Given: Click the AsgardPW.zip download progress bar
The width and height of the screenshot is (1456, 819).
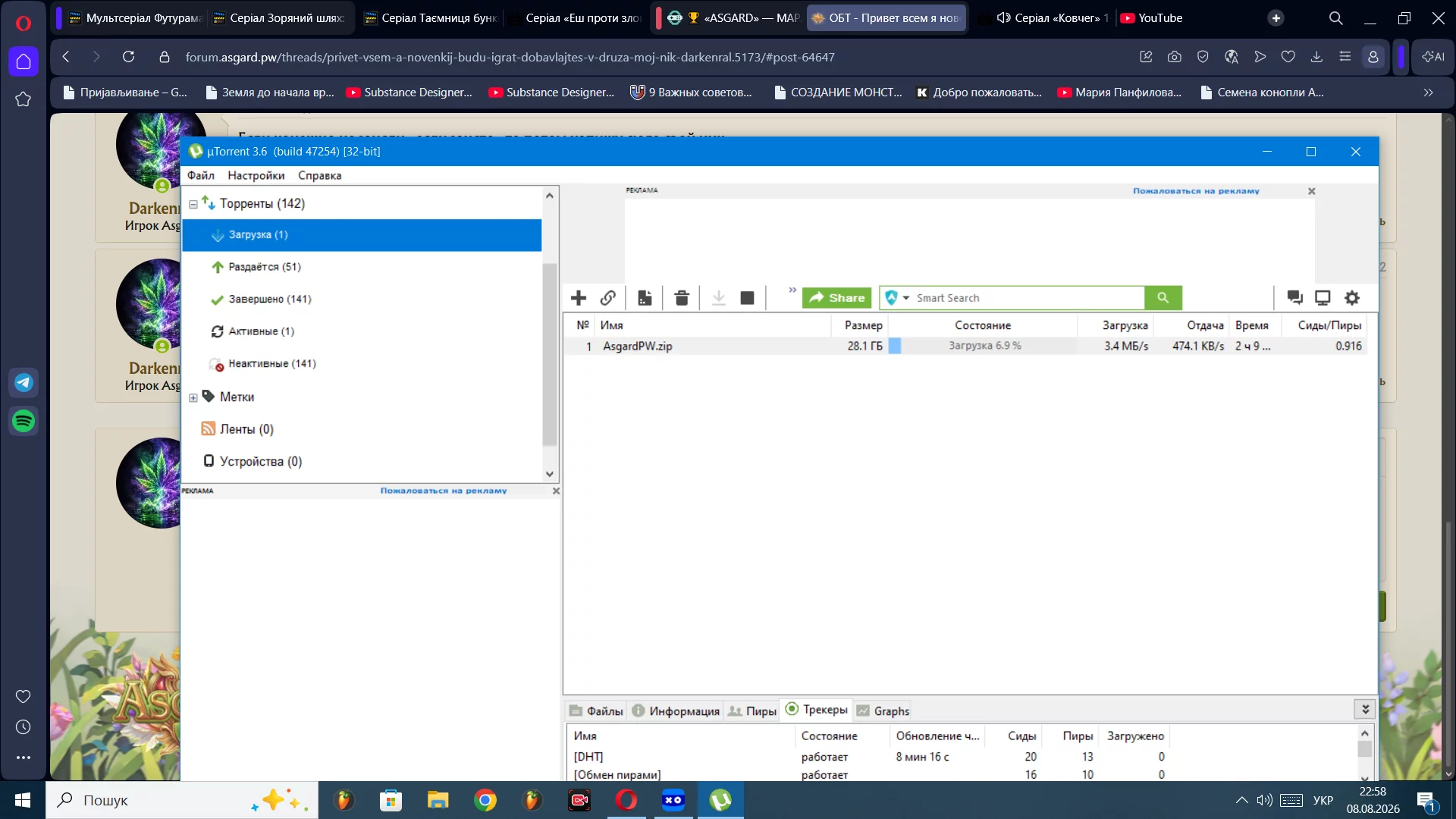Looking at the screenshot, I should (x=982, y=346).
